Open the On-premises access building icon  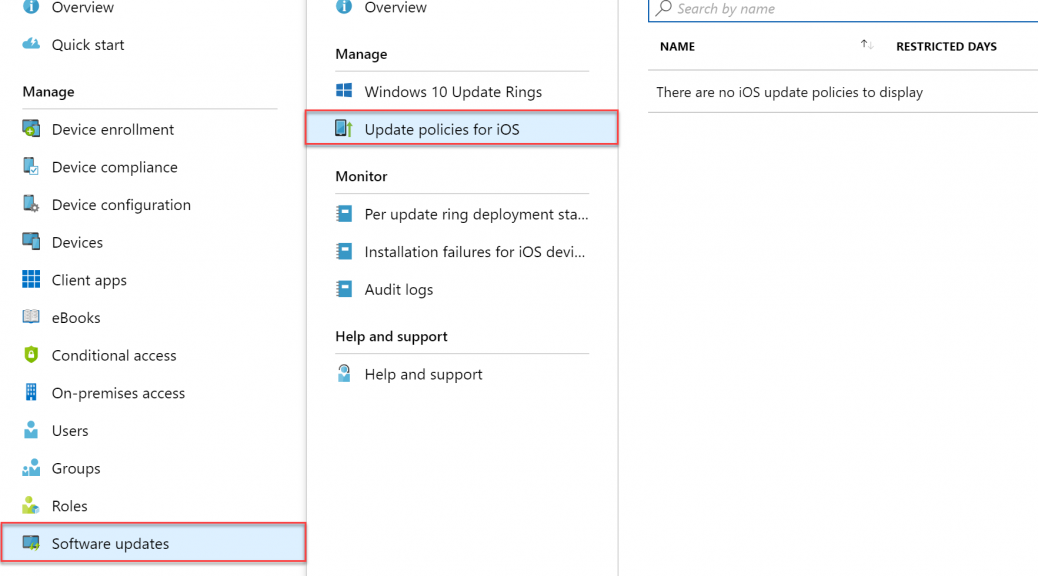tap(31, 392)
